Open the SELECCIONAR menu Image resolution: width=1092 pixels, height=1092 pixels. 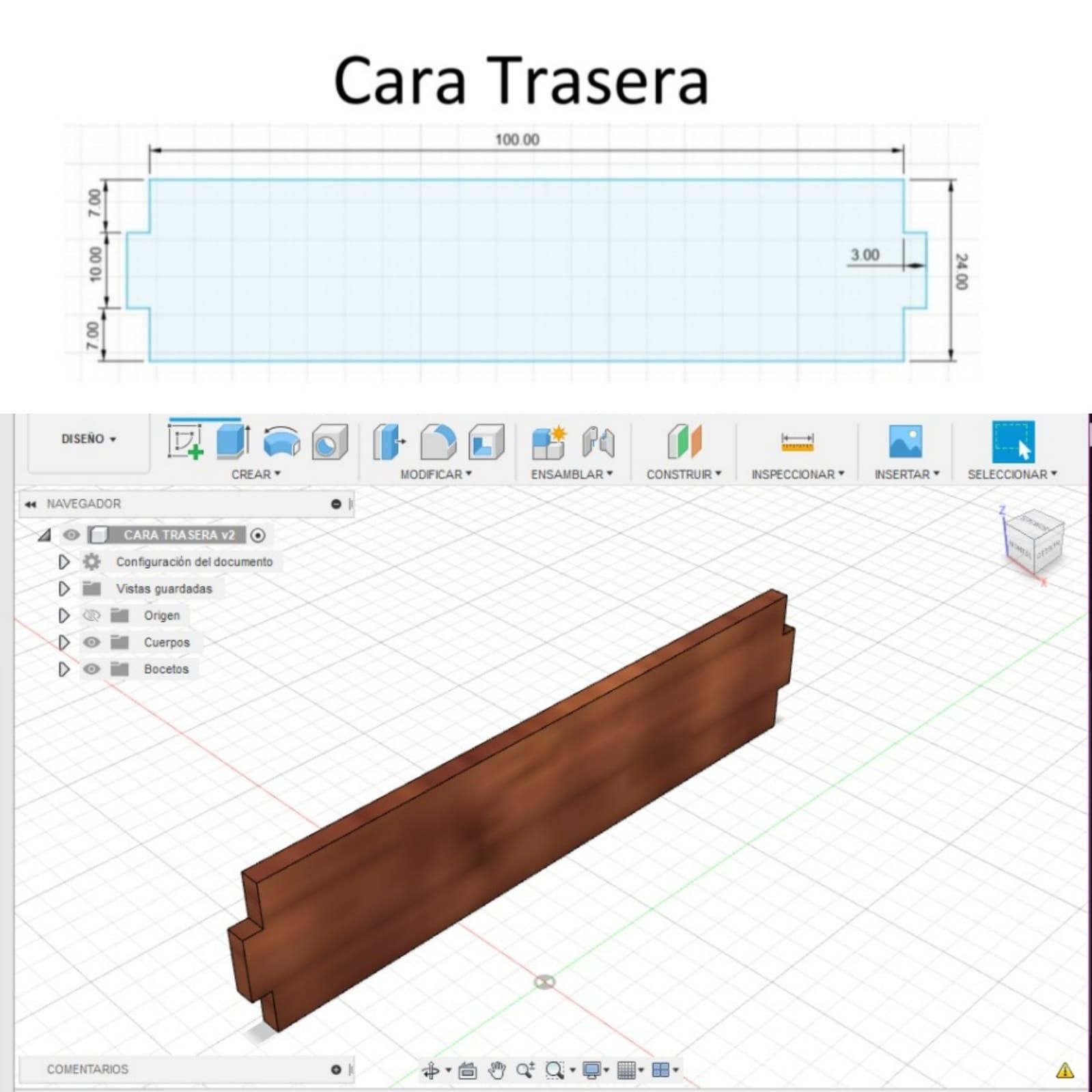1012,474
